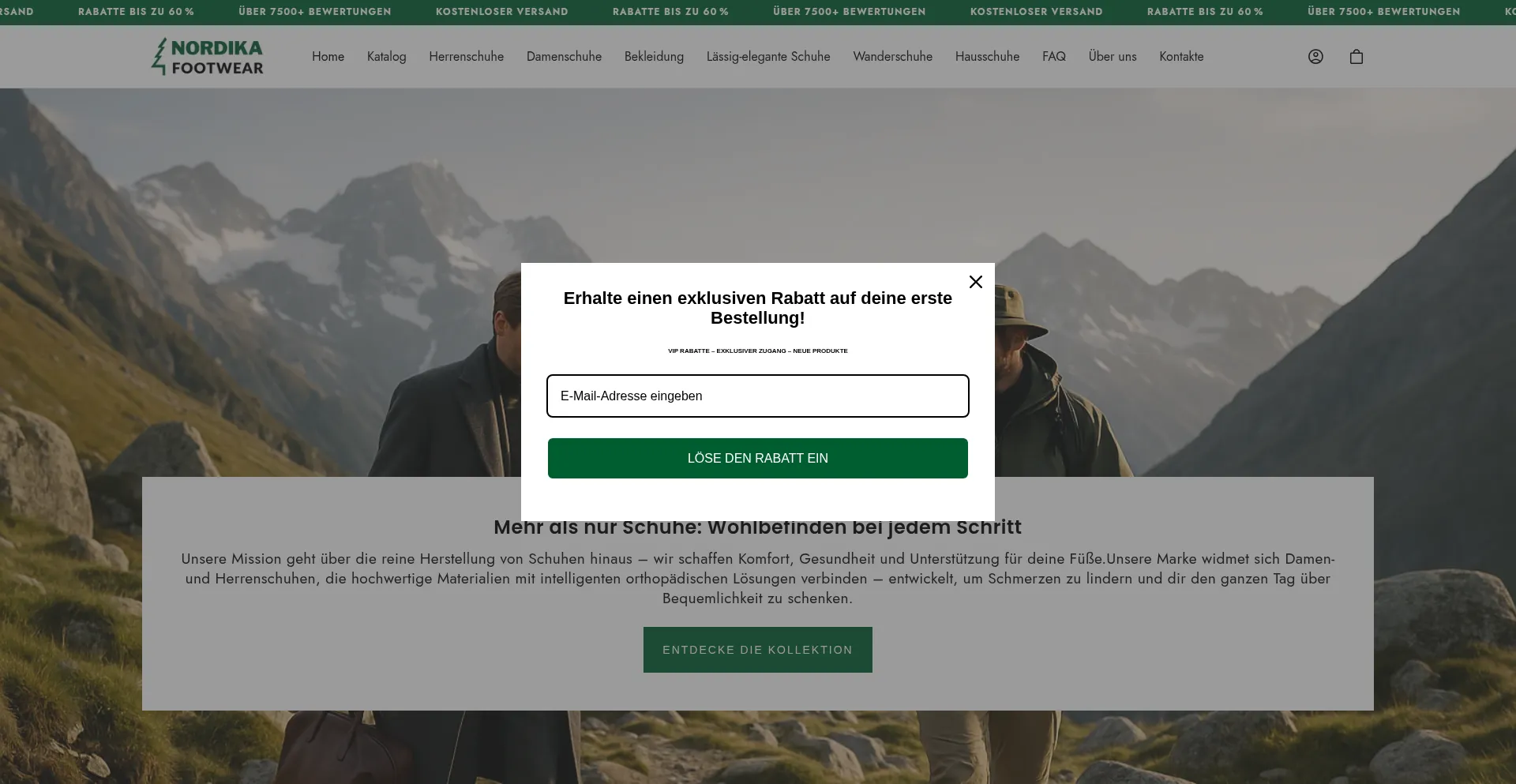The height and width of the screenshot is (784, 1516).
Task: Open the Kontakte page
Action: (1181, 57)
